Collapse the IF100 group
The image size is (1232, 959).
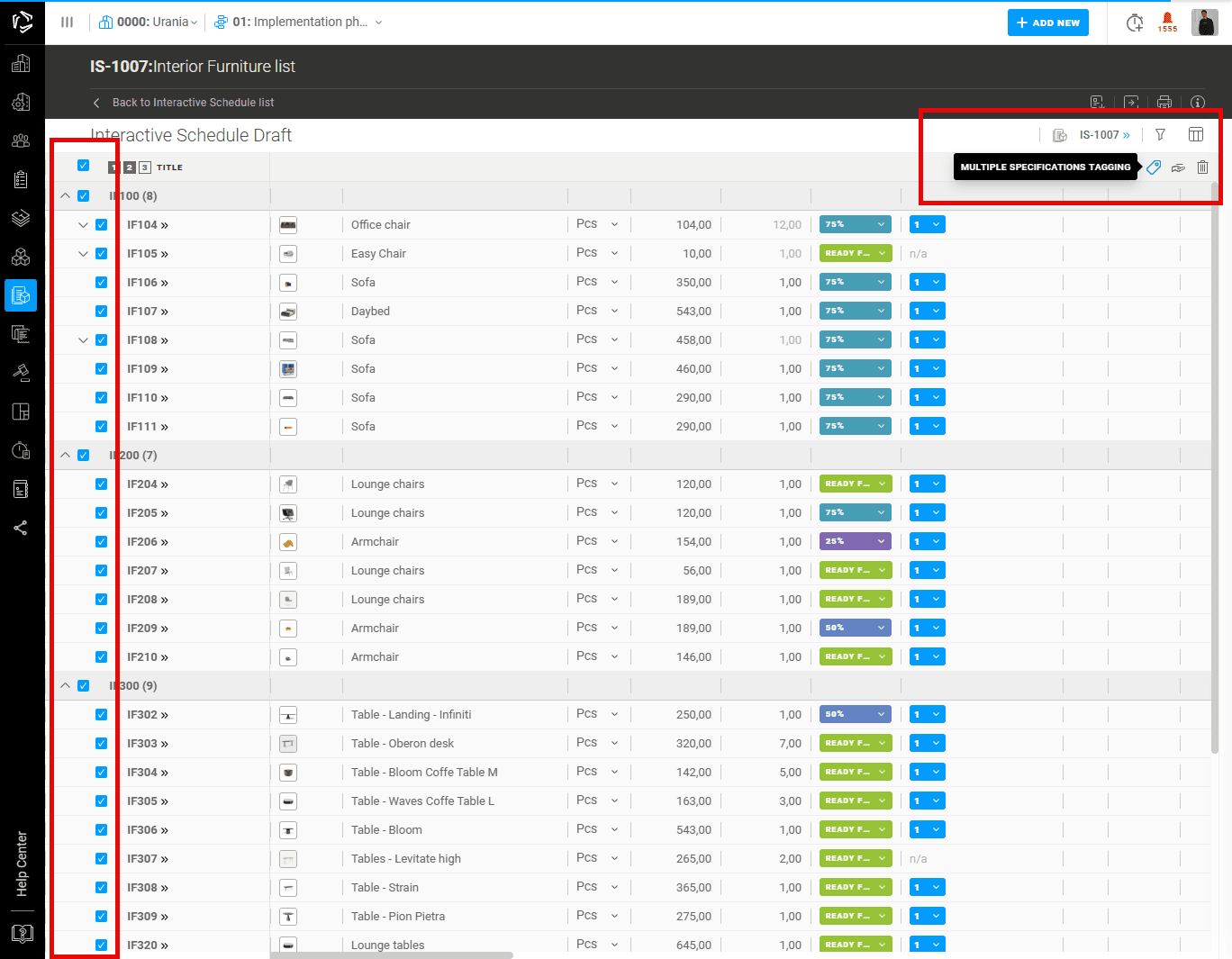tap(65, 196)
